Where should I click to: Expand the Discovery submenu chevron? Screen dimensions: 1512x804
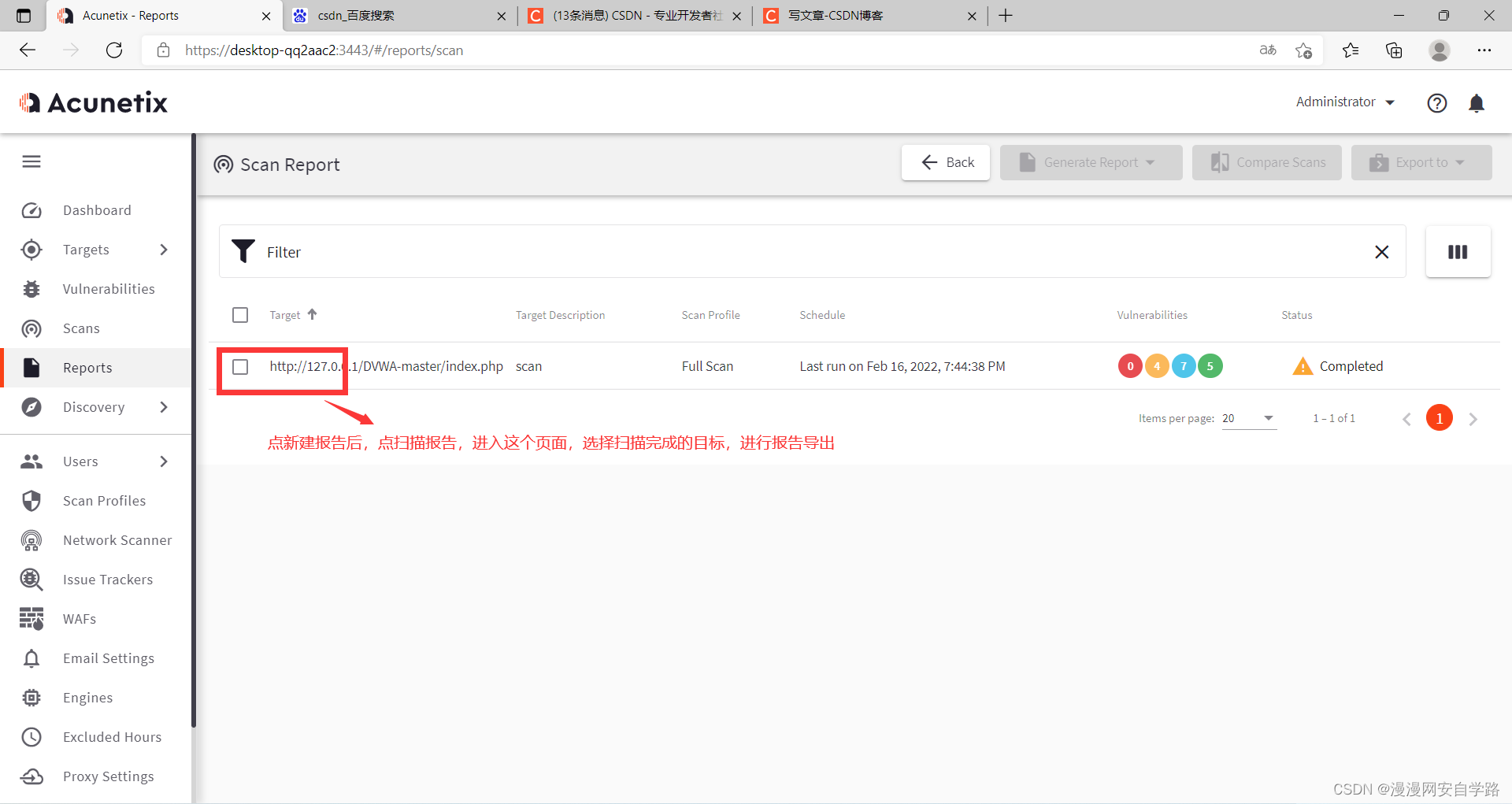pos(164,407)
